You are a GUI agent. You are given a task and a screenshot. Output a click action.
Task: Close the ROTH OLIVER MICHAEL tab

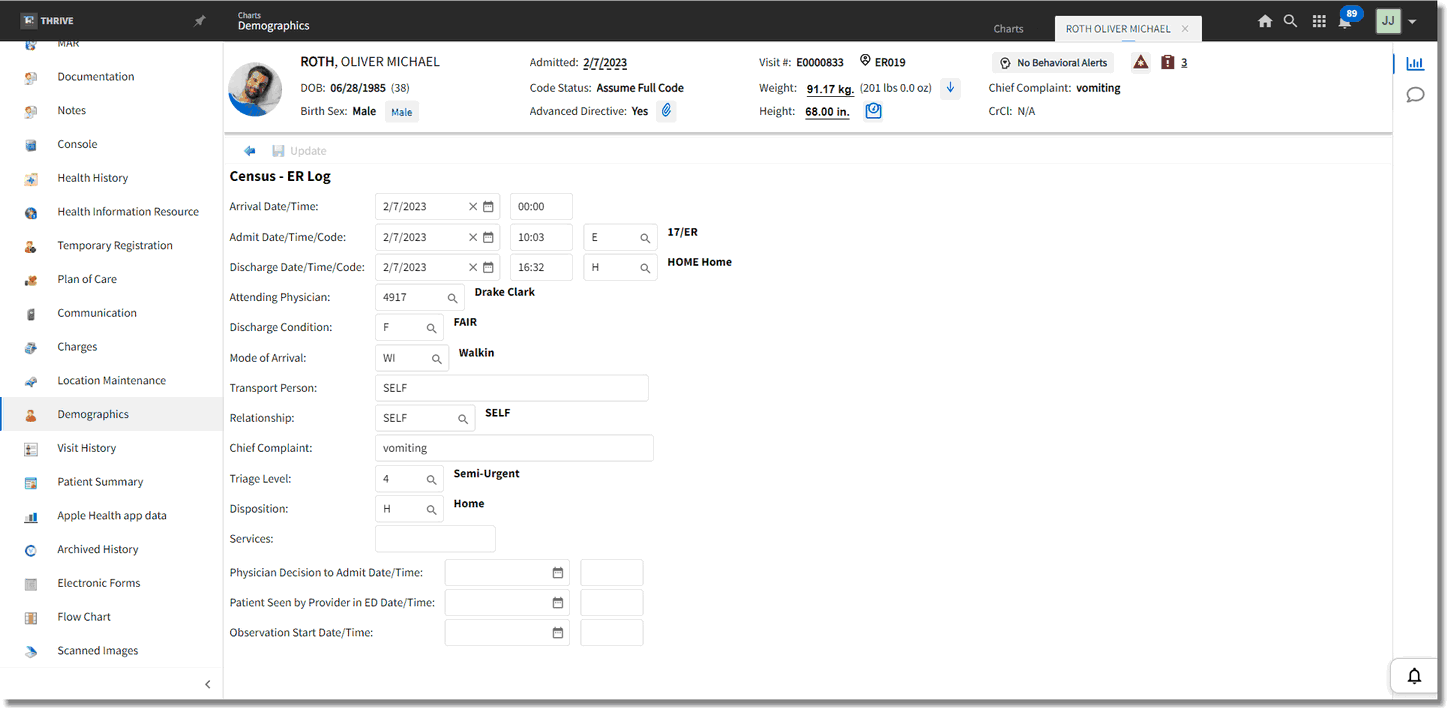1185,29
